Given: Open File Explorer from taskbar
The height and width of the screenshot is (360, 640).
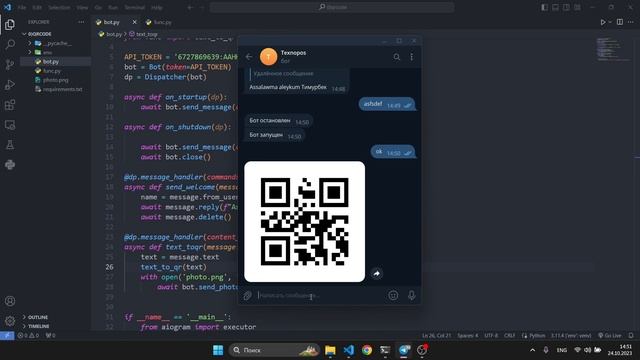Looking at the screenshot, I should (x=330, y=350).
